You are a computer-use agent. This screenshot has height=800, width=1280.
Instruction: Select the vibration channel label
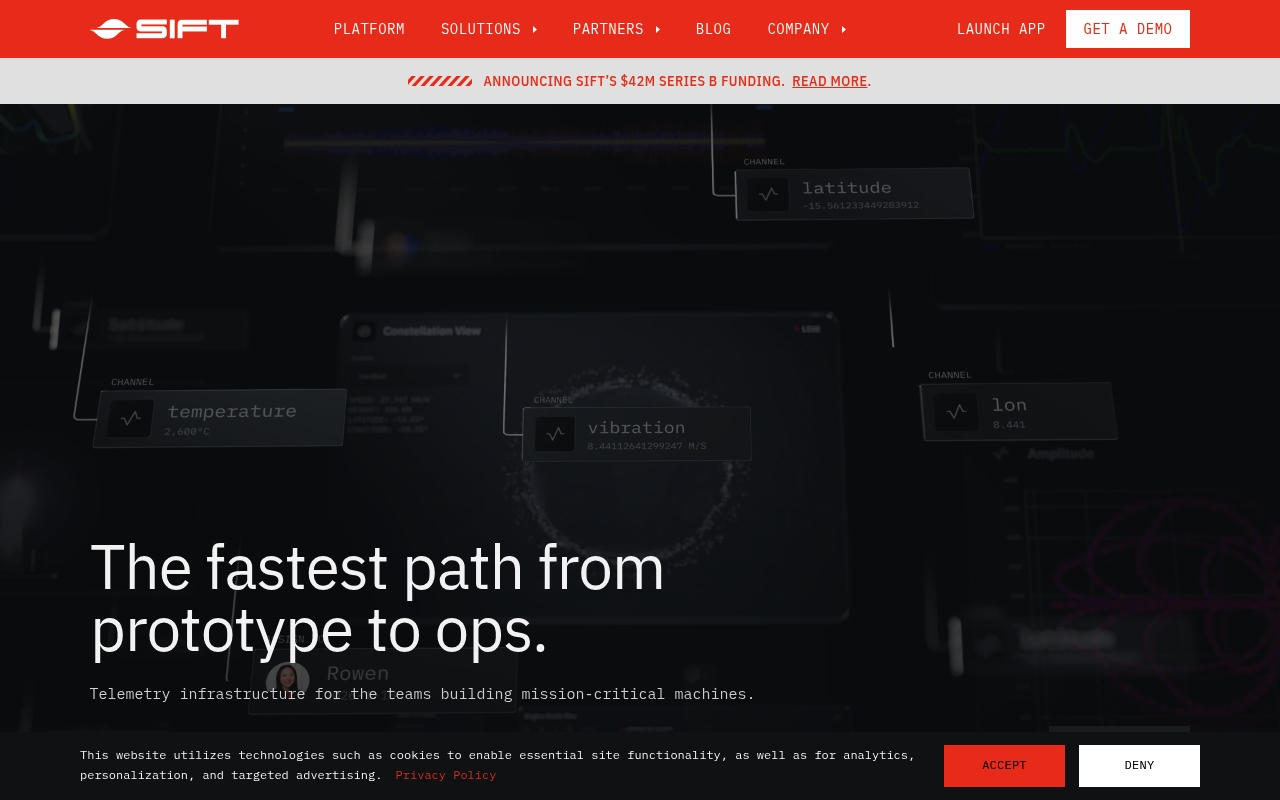pos(636,427)
